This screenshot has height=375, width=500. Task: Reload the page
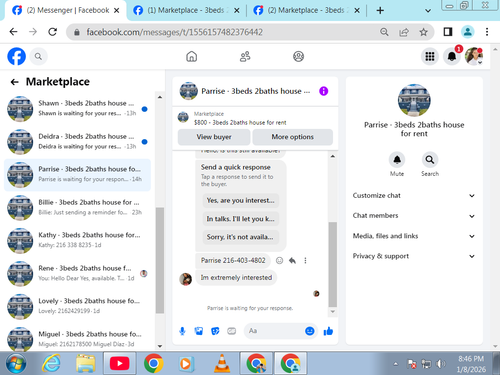52,32
